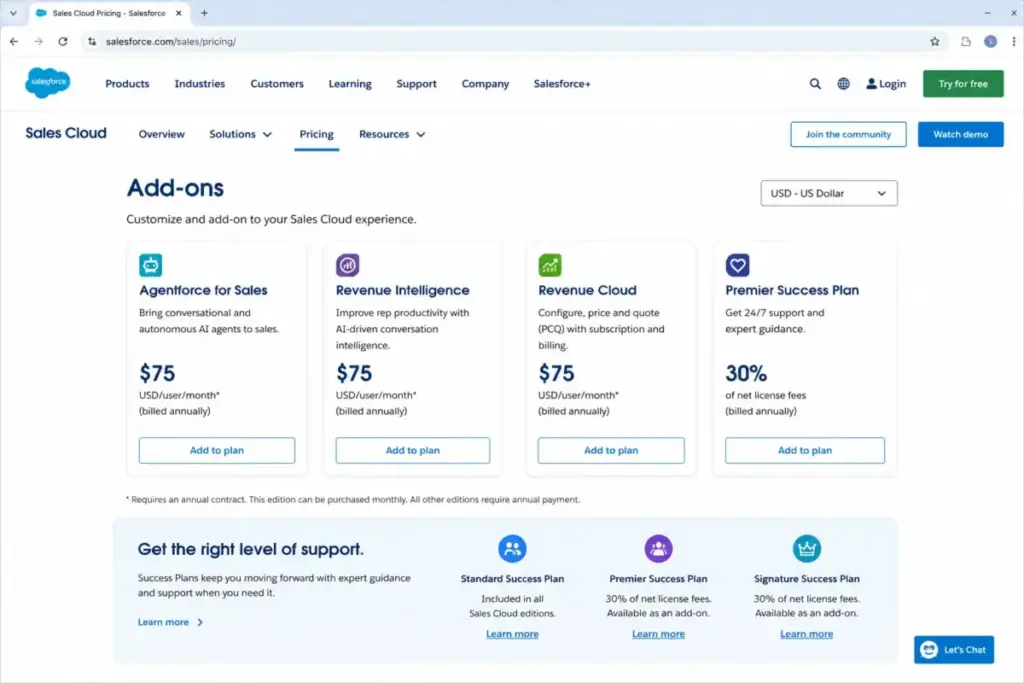1024x683 pixels.
Task: Open the Company menu
Action: tap(485, 84)
